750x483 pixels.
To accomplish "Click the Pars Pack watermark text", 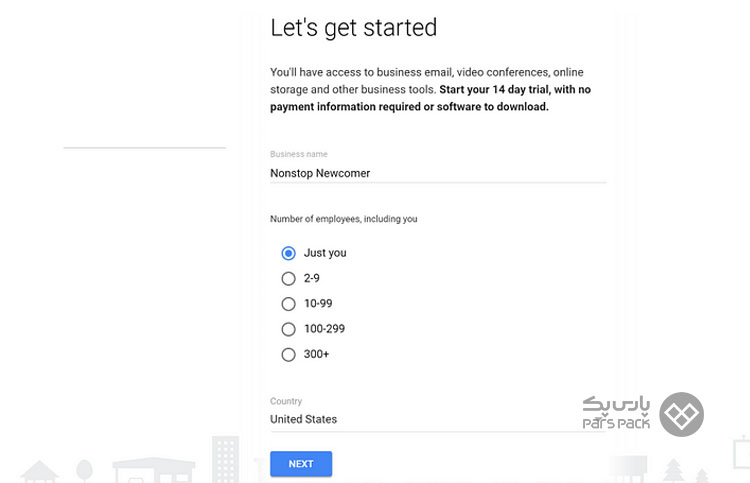I will [616, 412].
